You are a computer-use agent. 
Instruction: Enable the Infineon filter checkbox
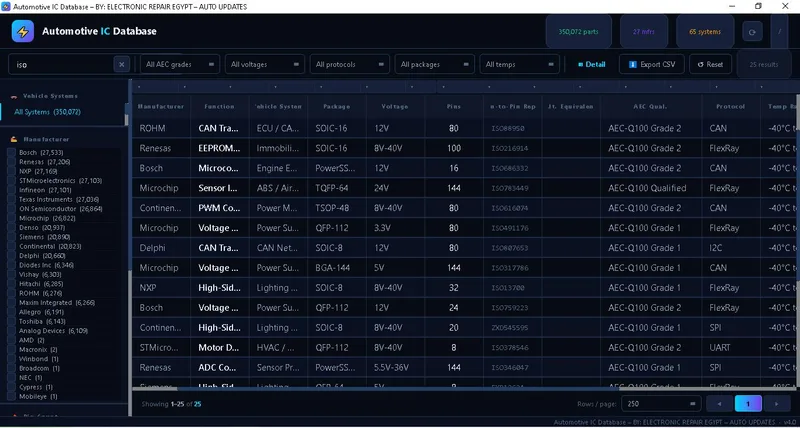(x=11, y=190)
